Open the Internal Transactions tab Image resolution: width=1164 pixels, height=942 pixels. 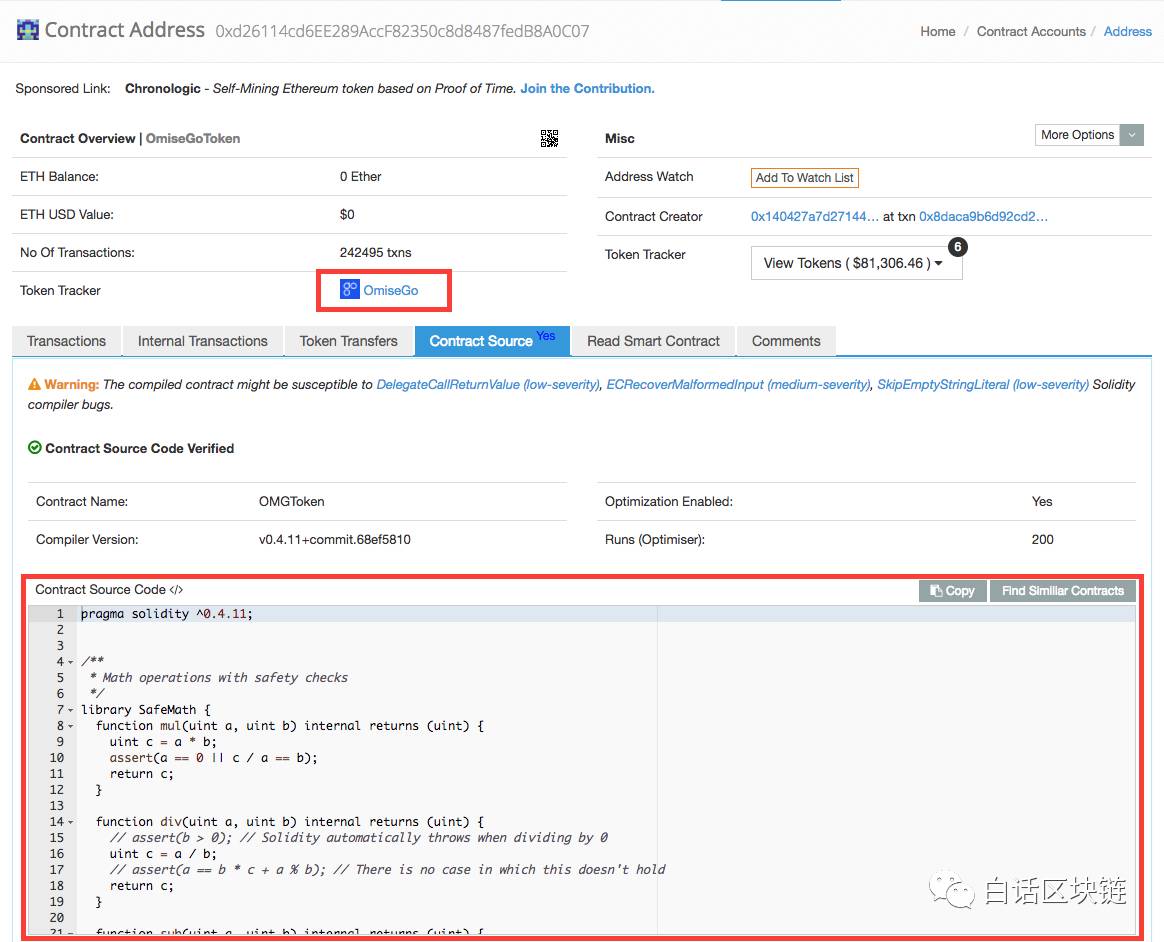[203, 341]
